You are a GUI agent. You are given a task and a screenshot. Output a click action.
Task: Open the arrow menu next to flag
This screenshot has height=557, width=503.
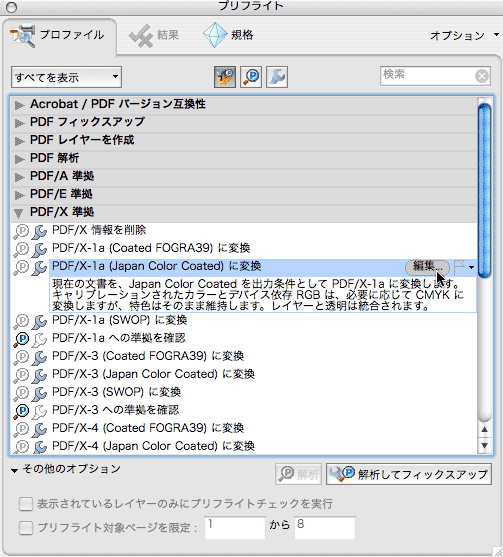click(x=471, y=267)
